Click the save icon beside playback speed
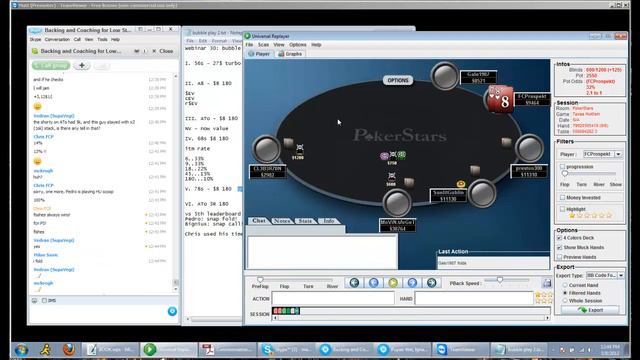640x360 pixels. [x=547, y=283]
